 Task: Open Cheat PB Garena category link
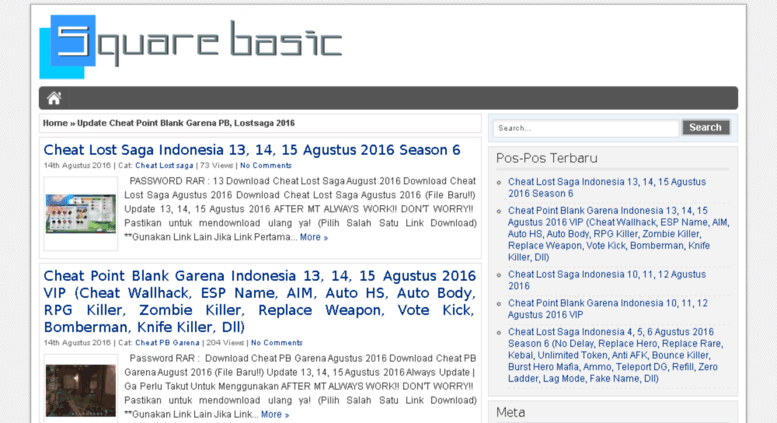pyautogui.click(x=167, y=343)
